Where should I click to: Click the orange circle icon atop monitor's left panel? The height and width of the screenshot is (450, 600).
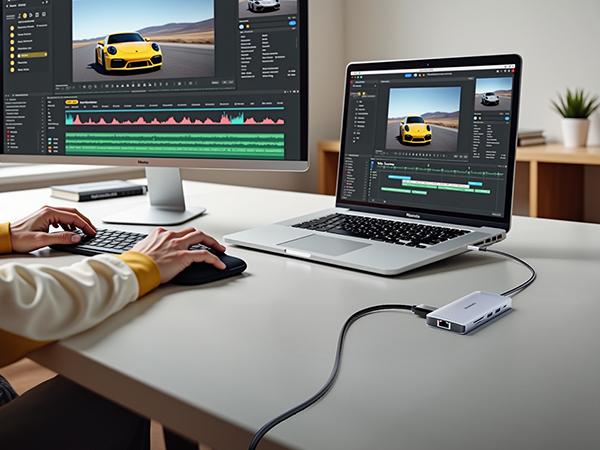click(24, 16)
